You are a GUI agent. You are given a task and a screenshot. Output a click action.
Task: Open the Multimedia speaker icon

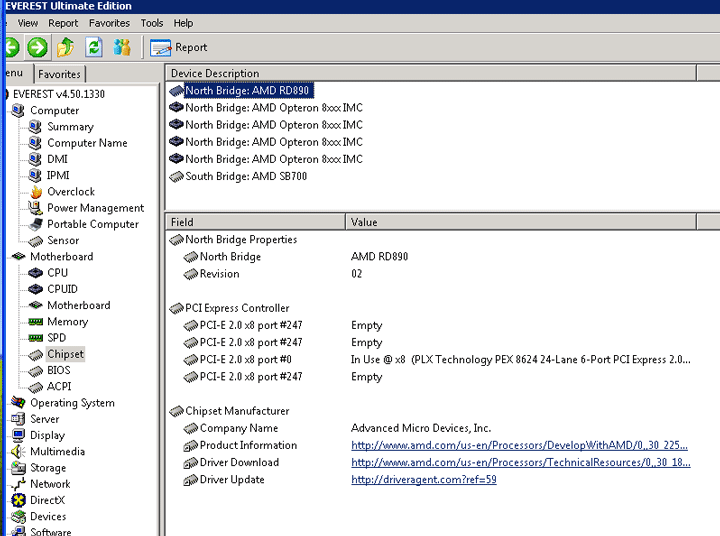click(x=18, y=451)
